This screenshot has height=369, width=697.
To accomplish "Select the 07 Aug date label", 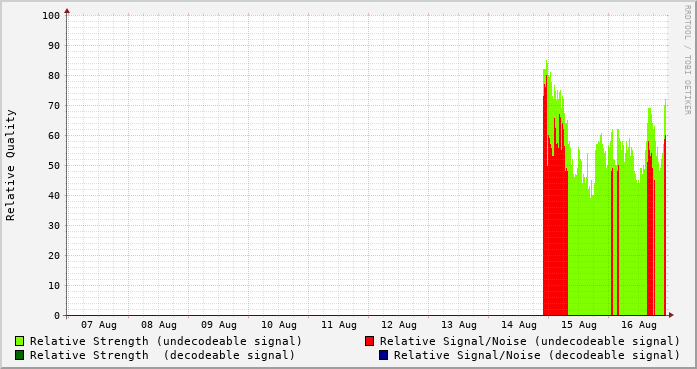I will tap(99, 325).
